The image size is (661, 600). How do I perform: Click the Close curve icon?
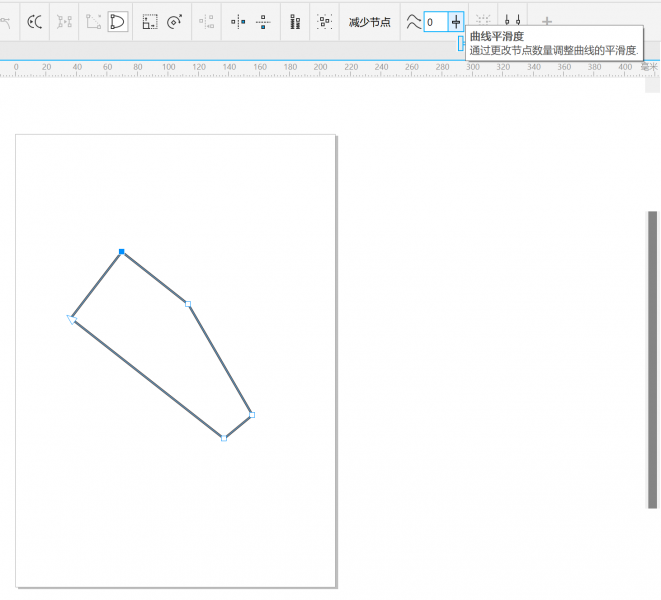coord(118,21)
